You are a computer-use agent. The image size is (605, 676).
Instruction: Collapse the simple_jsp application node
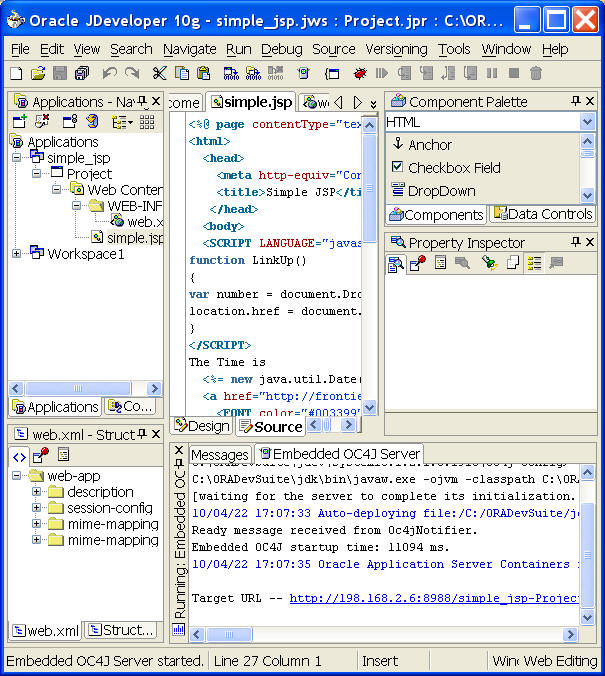pyautogui.click(x=16, y=158)
